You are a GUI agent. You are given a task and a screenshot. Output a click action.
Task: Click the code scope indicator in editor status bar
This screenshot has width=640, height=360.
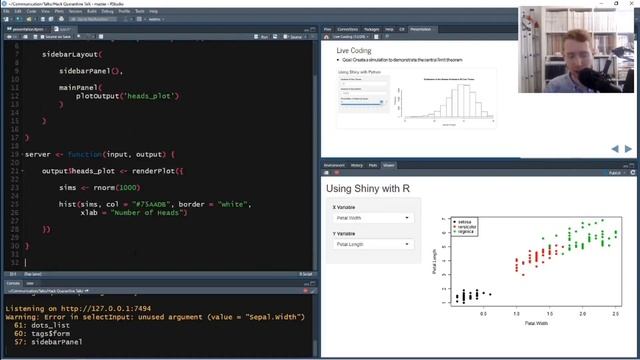pyautogui.click(x=33, y=274)
